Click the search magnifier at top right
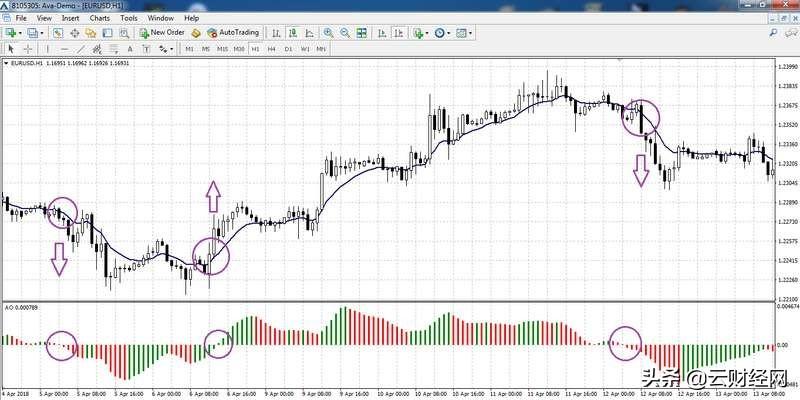The width and height of the screenshot is (800, 400). pyautogui.click(x=774, y=32)
